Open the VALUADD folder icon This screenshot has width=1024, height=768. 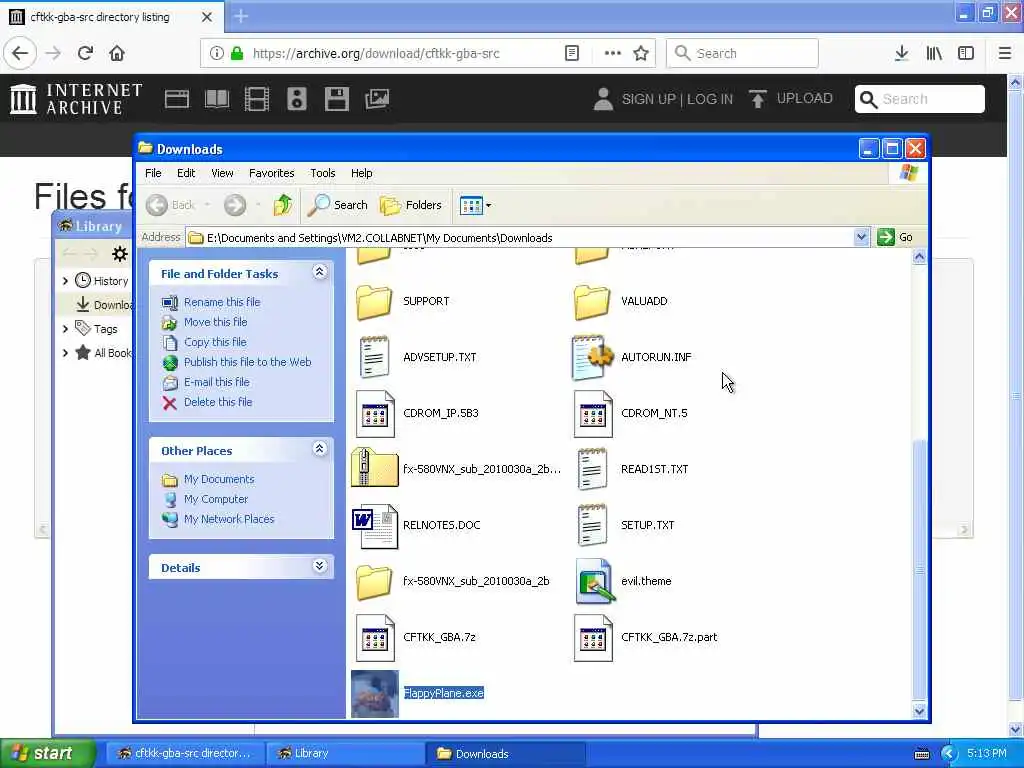click(x=592, y=302)
